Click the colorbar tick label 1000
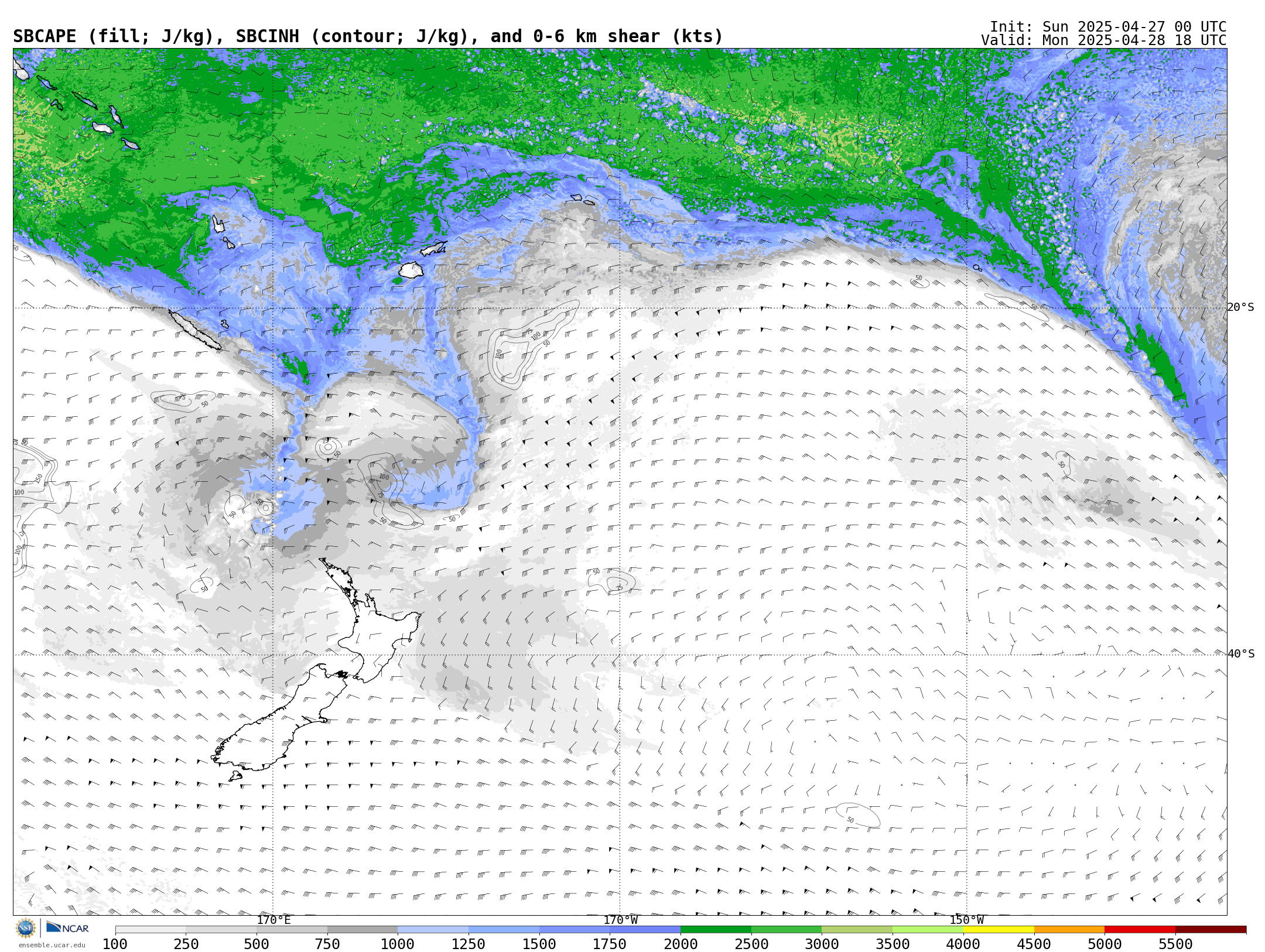 point(398,944)
